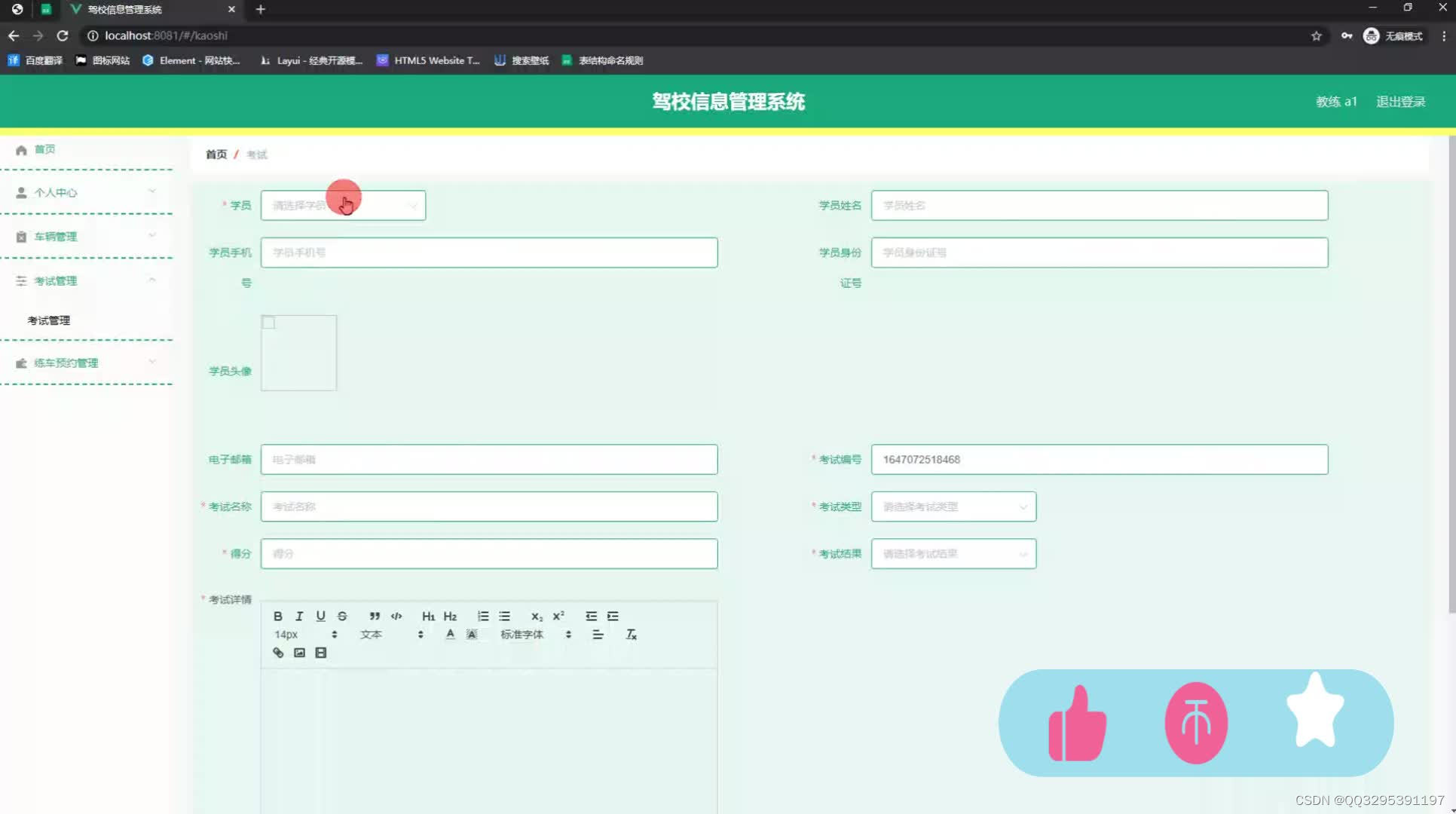Screen dimensions: 1456x814
Task: Toggle strikethrough formatting in the editor
Action: [x=342, y=616]
